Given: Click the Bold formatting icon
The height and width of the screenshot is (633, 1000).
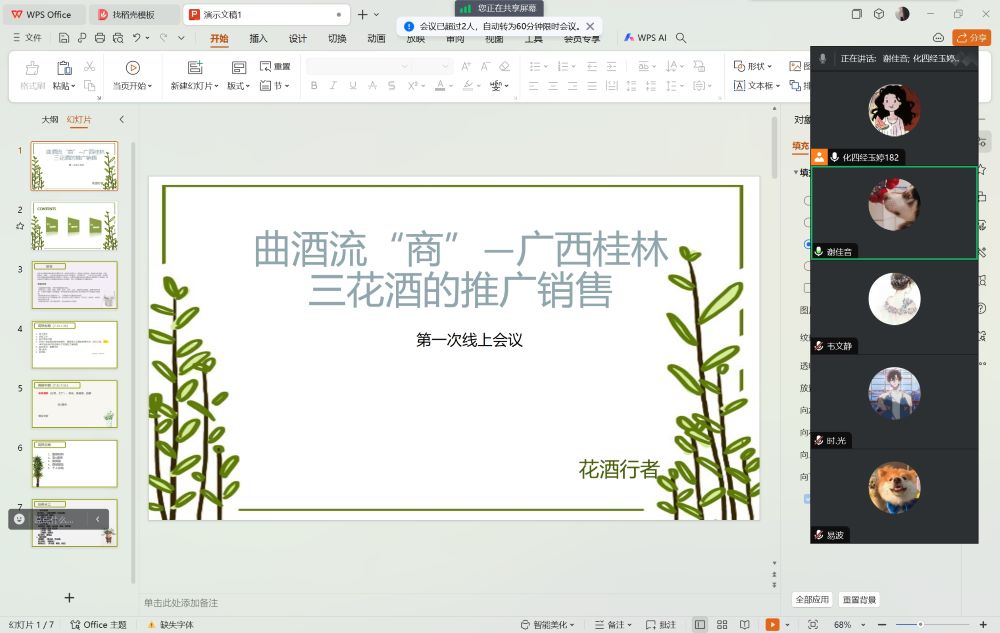Looking at the screenshot, I should pos(314,86).
